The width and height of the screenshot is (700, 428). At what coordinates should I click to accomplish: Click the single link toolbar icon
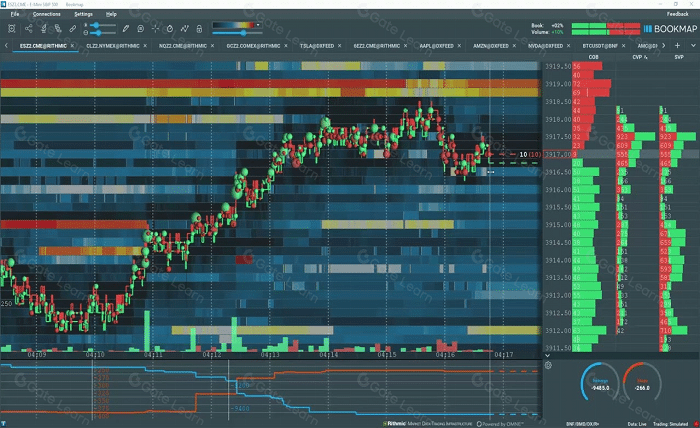click(73, 29)
